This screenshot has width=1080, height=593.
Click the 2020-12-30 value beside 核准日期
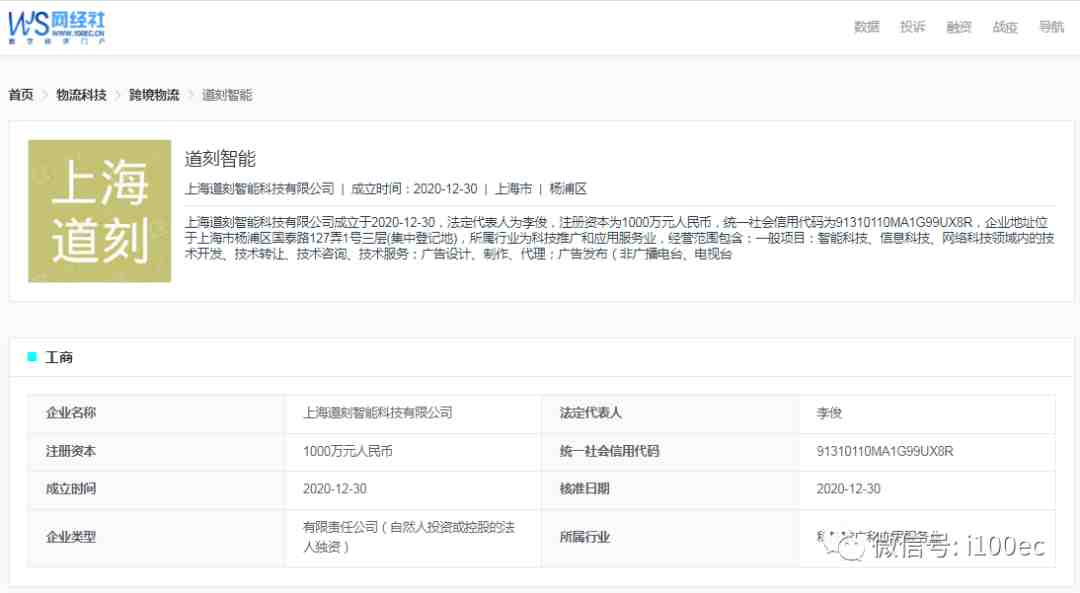click(849, 489)
